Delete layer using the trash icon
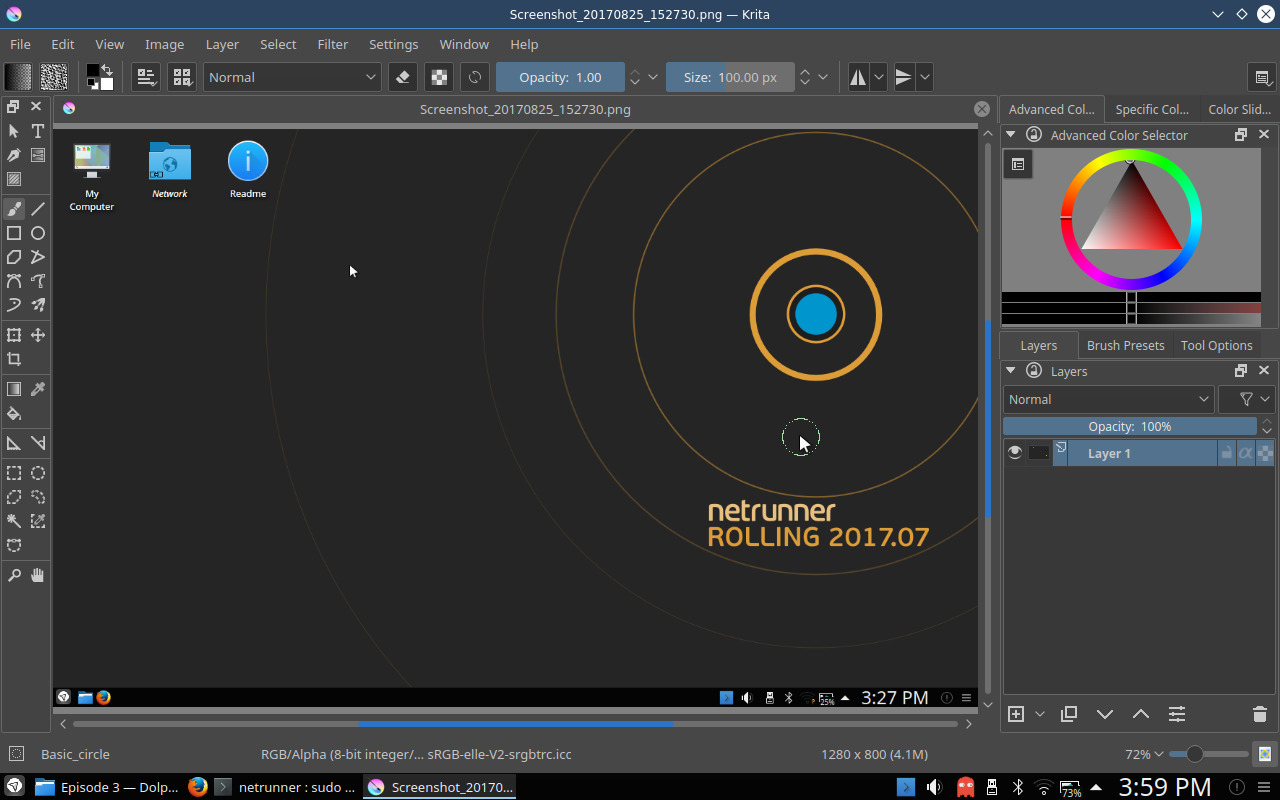The height and width of the screenshot is (800, 1280). point(1259,714)
